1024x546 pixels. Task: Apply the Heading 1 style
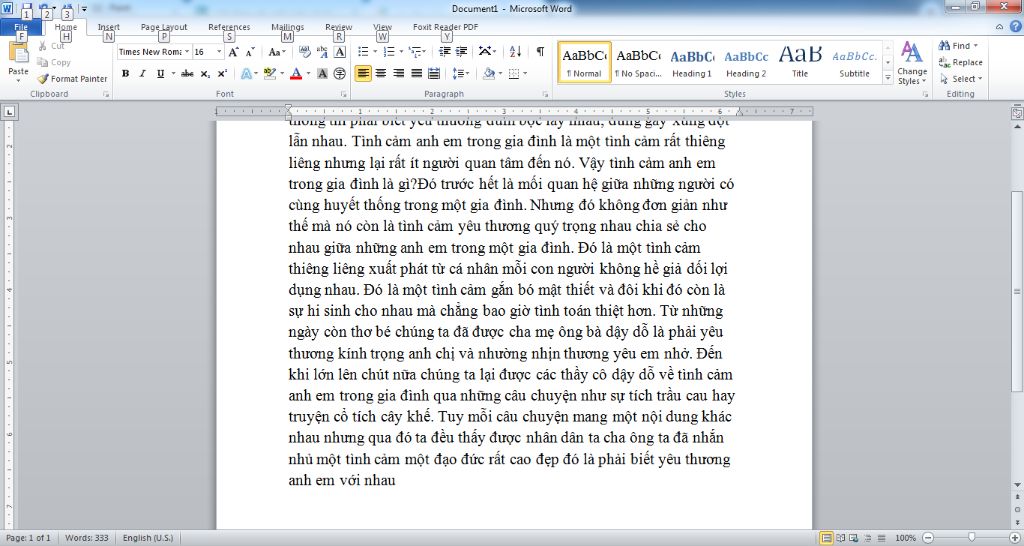[x=692, y=63]
